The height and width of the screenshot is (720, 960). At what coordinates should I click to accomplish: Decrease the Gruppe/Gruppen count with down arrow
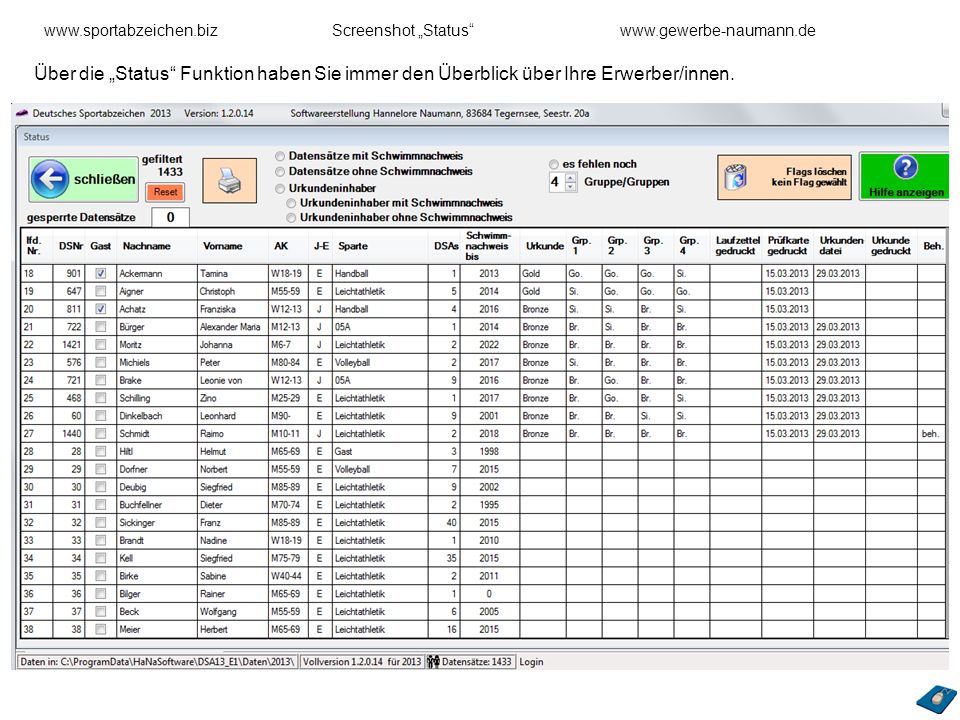571,186
